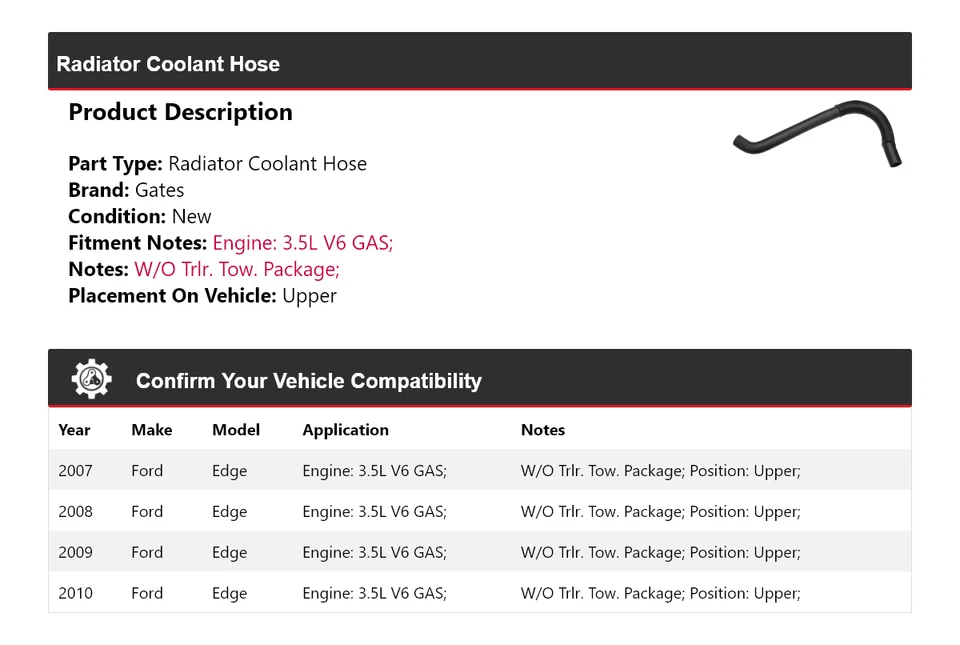Viewport: 960px width, 645px height.
Task: Click the 2010 year cell
Action: [x=75, y=593]
